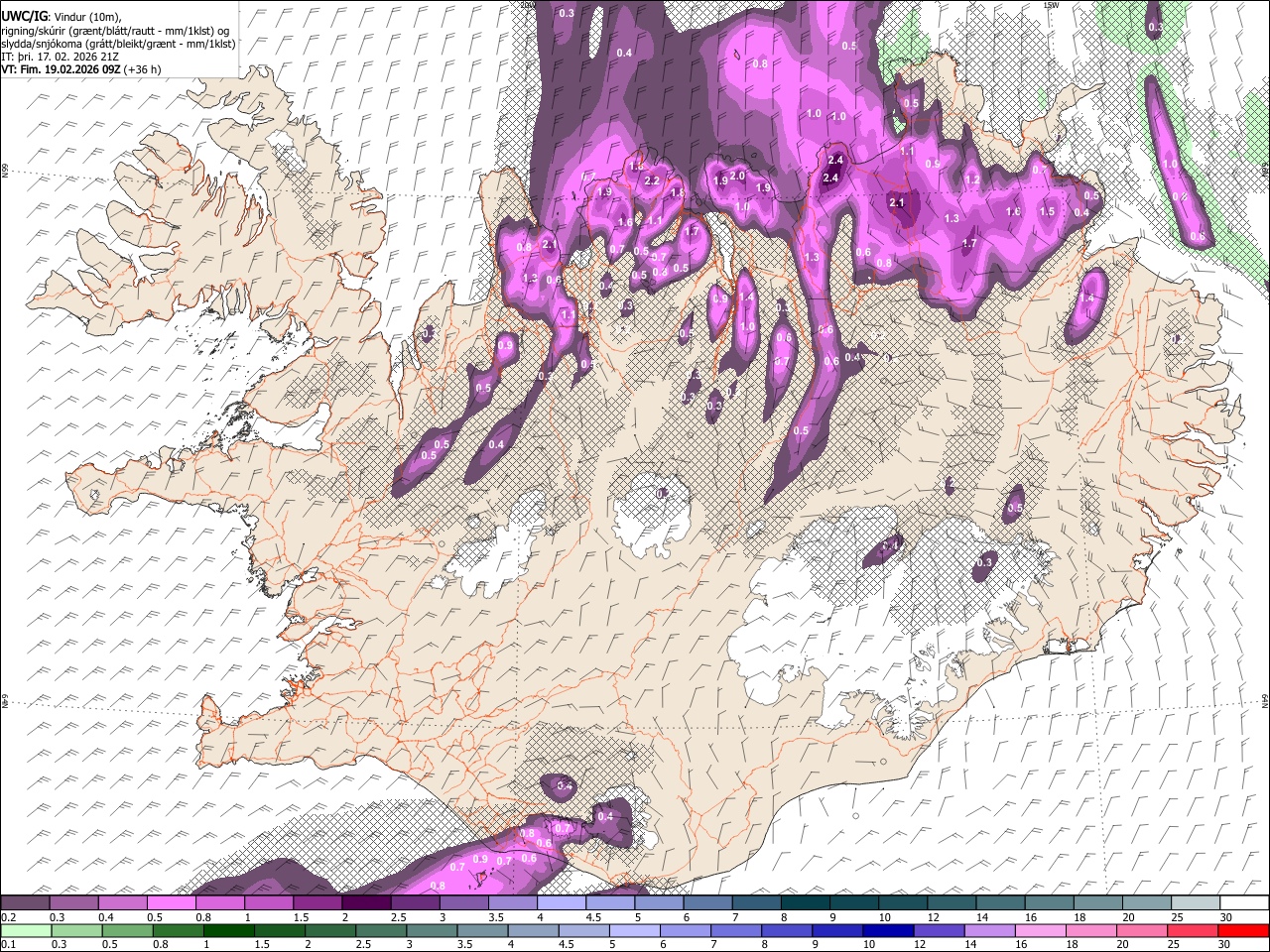1270x952 pixels.
Task: Pick the snow legend swatch for 0.8–1
Action: (219, 903)
